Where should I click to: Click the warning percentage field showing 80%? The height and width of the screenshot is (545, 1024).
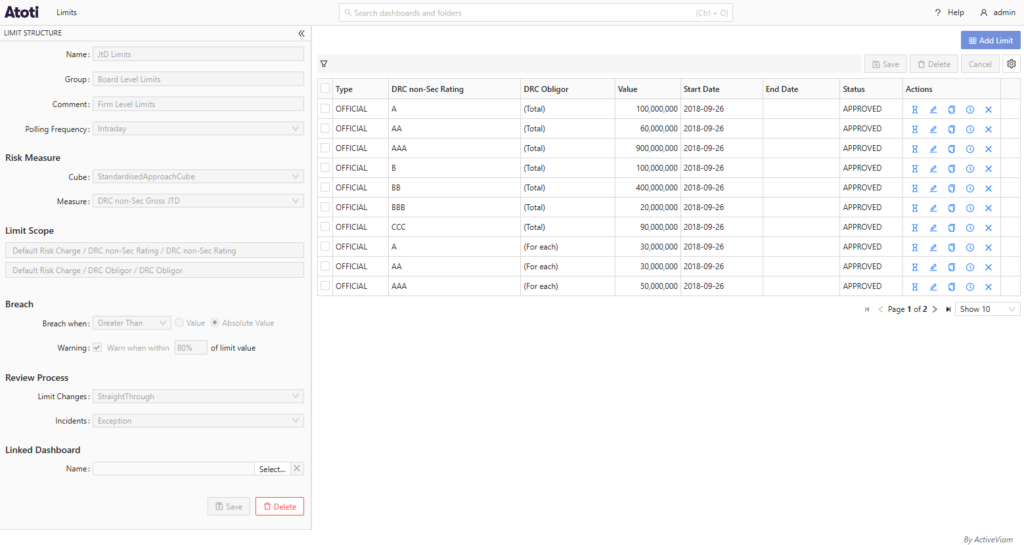click(x=191, y=348)
